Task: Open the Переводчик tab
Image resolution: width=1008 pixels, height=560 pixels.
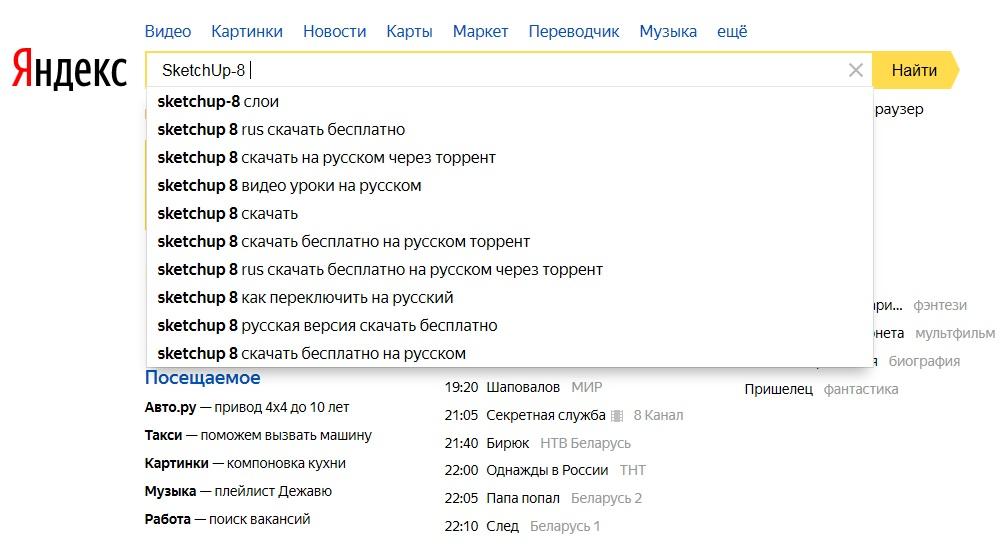Action: 573,32
